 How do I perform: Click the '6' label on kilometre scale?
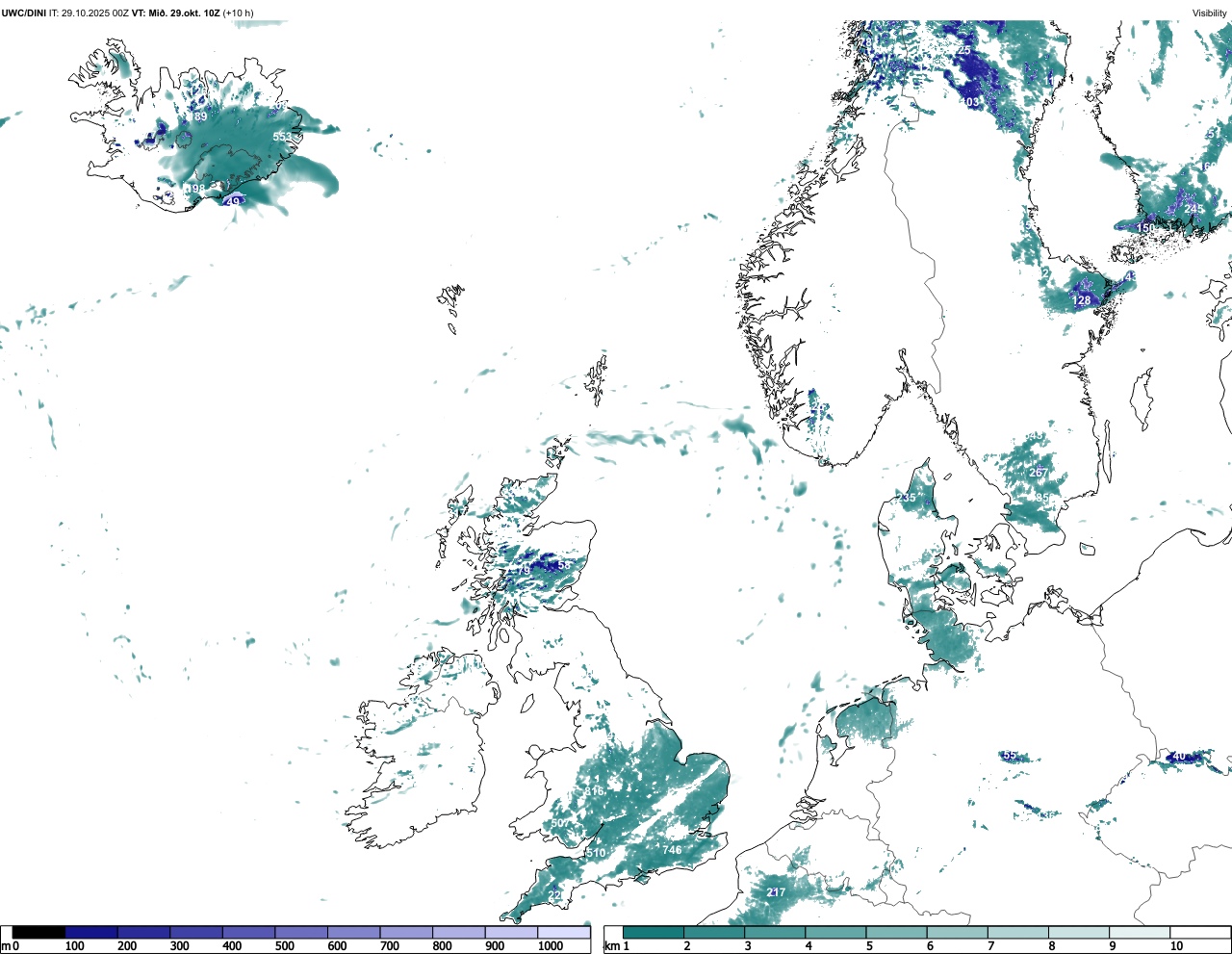pyautogui.click(x=930, y=946)
